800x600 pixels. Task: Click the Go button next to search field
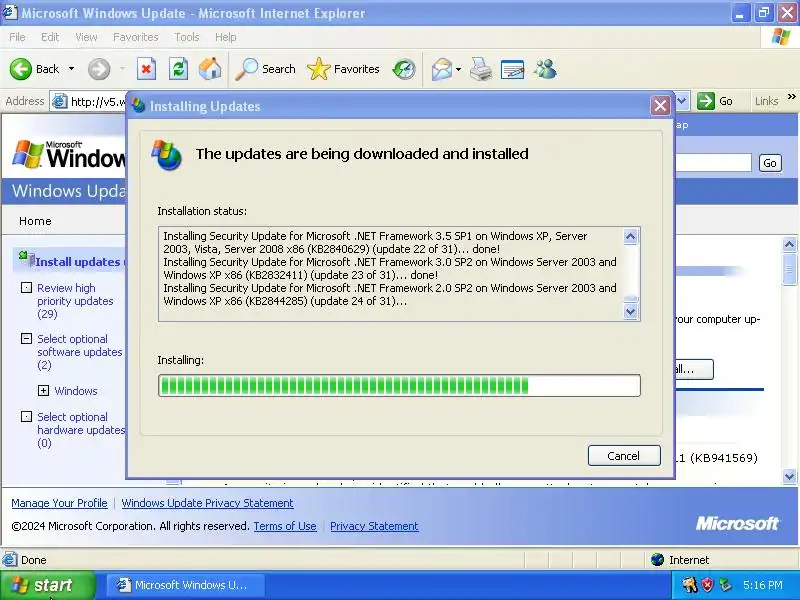[770, 163]
